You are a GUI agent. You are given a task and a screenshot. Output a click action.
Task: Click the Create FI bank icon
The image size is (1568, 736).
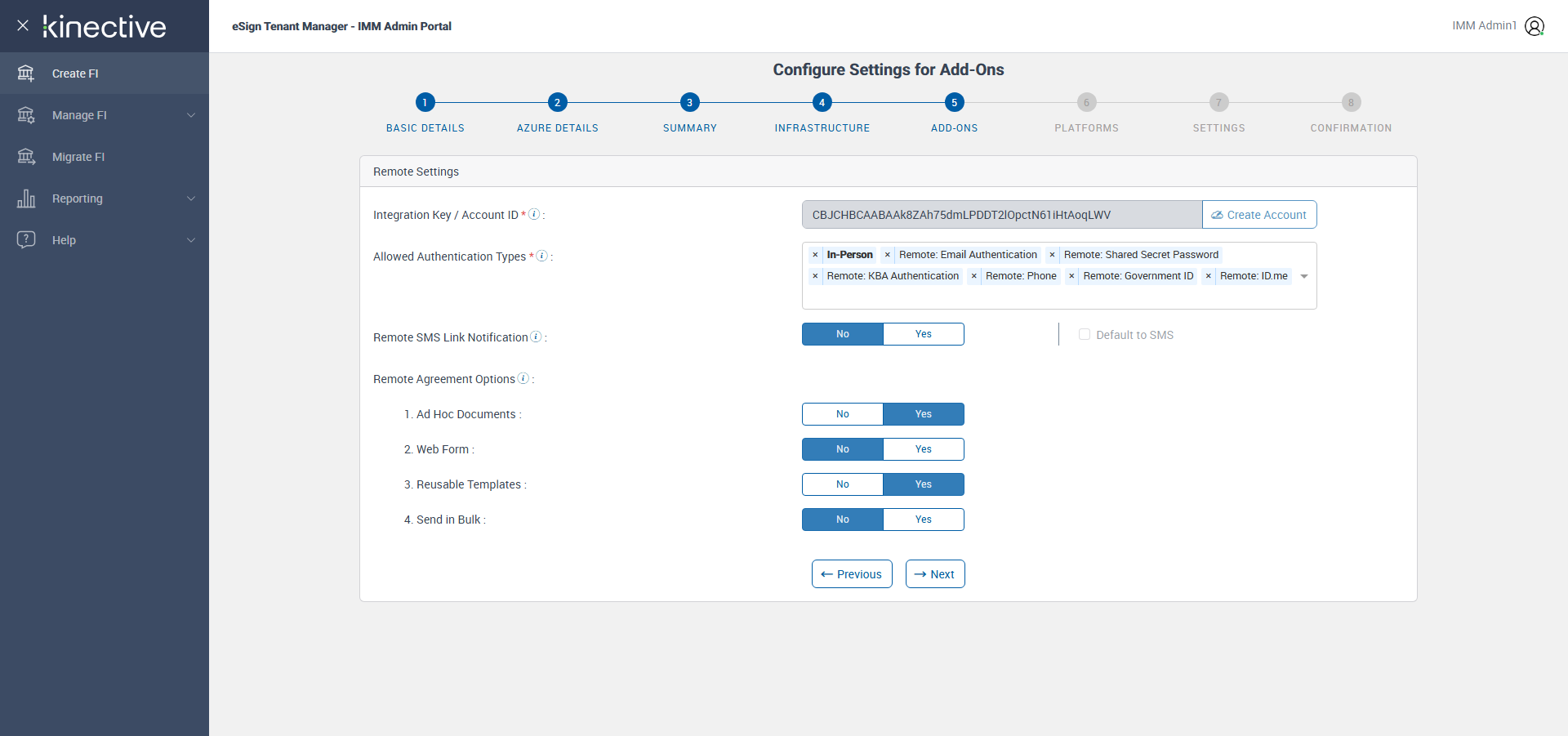pyautogui.click(x=26, y=74)
